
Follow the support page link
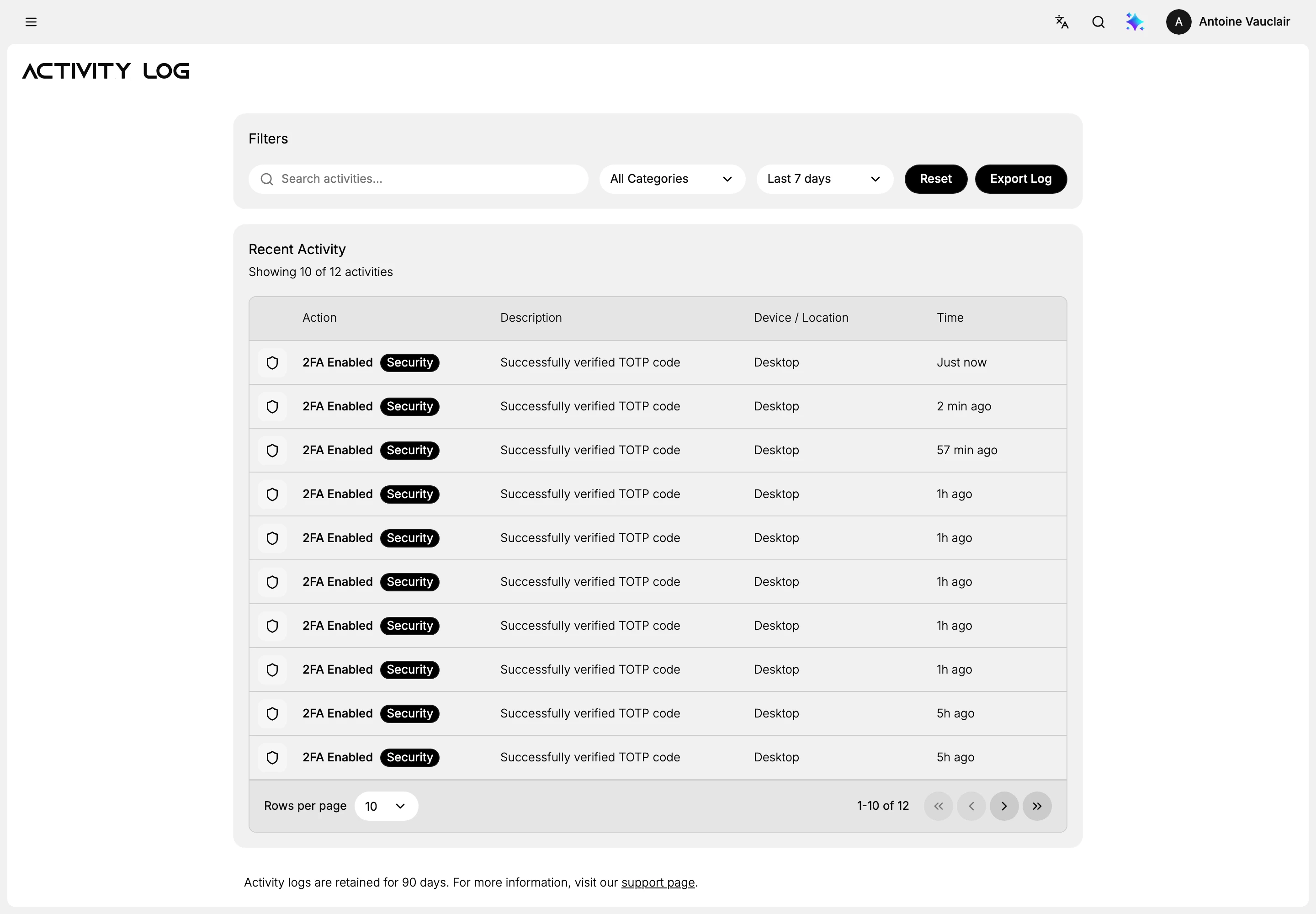tap(658, 882)
